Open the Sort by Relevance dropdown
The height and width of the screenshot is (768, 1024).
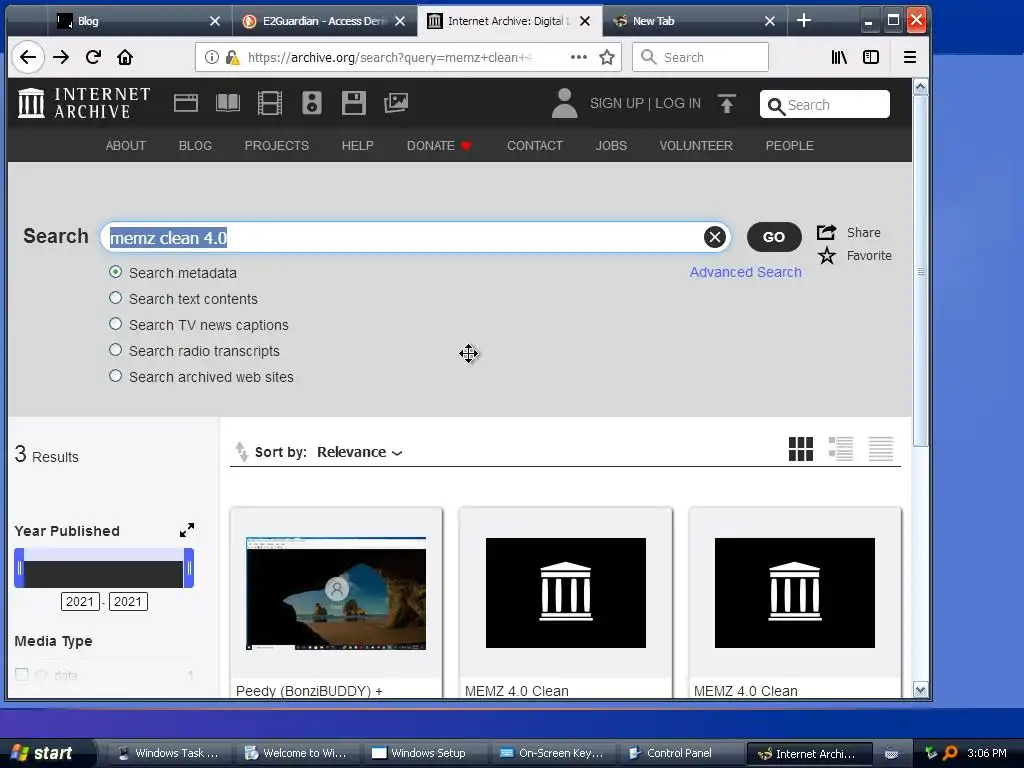(x=359, y=452)
